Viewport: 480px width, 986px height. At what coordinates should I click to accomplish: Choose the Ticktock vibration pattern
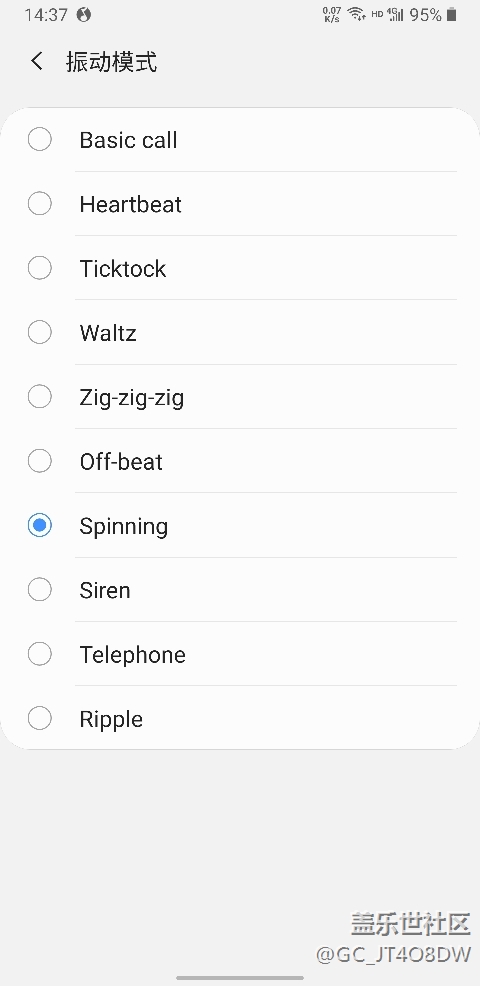tap(240, 269)
